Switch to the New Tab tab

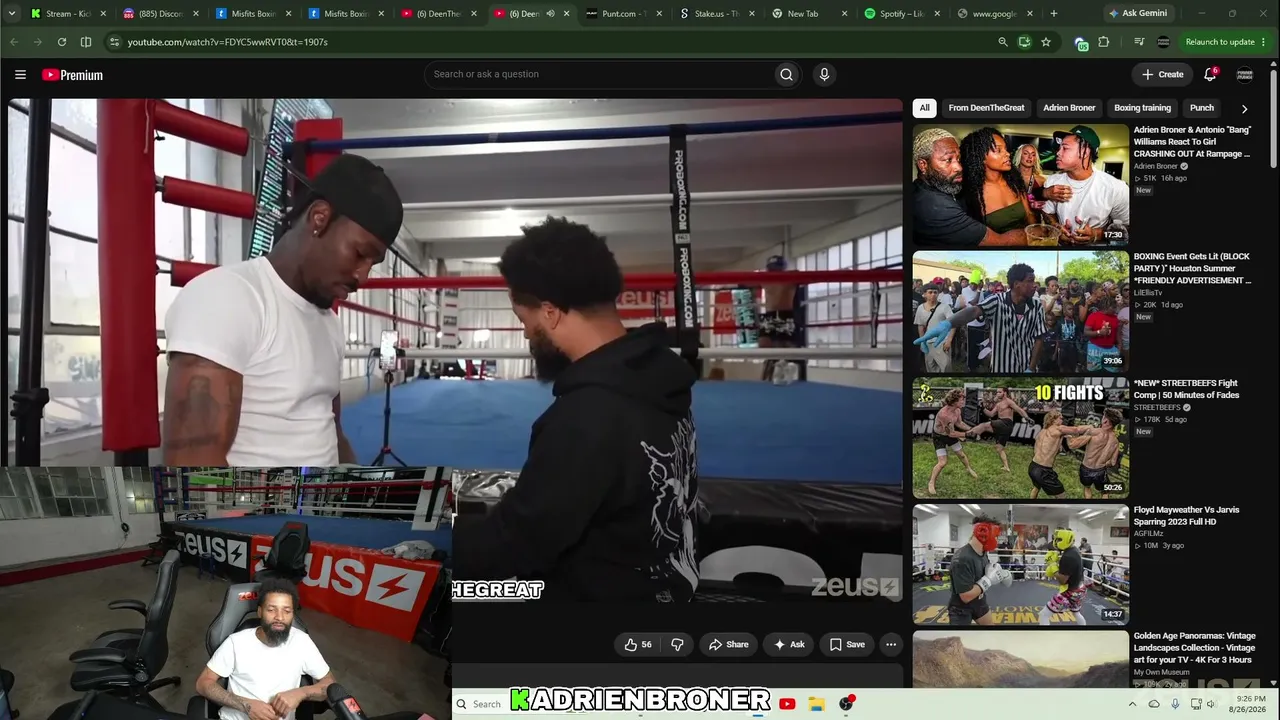pyautogui.click(x=807, y=14)
